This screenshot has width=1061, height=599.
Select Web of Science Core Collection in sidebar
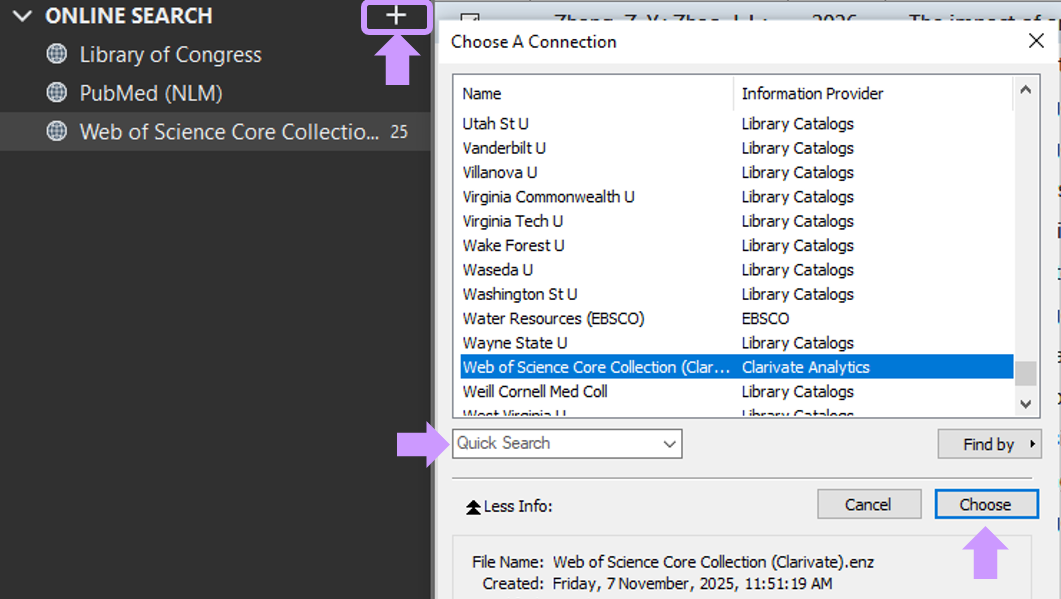pyautogui.click(x=215, y=131)
